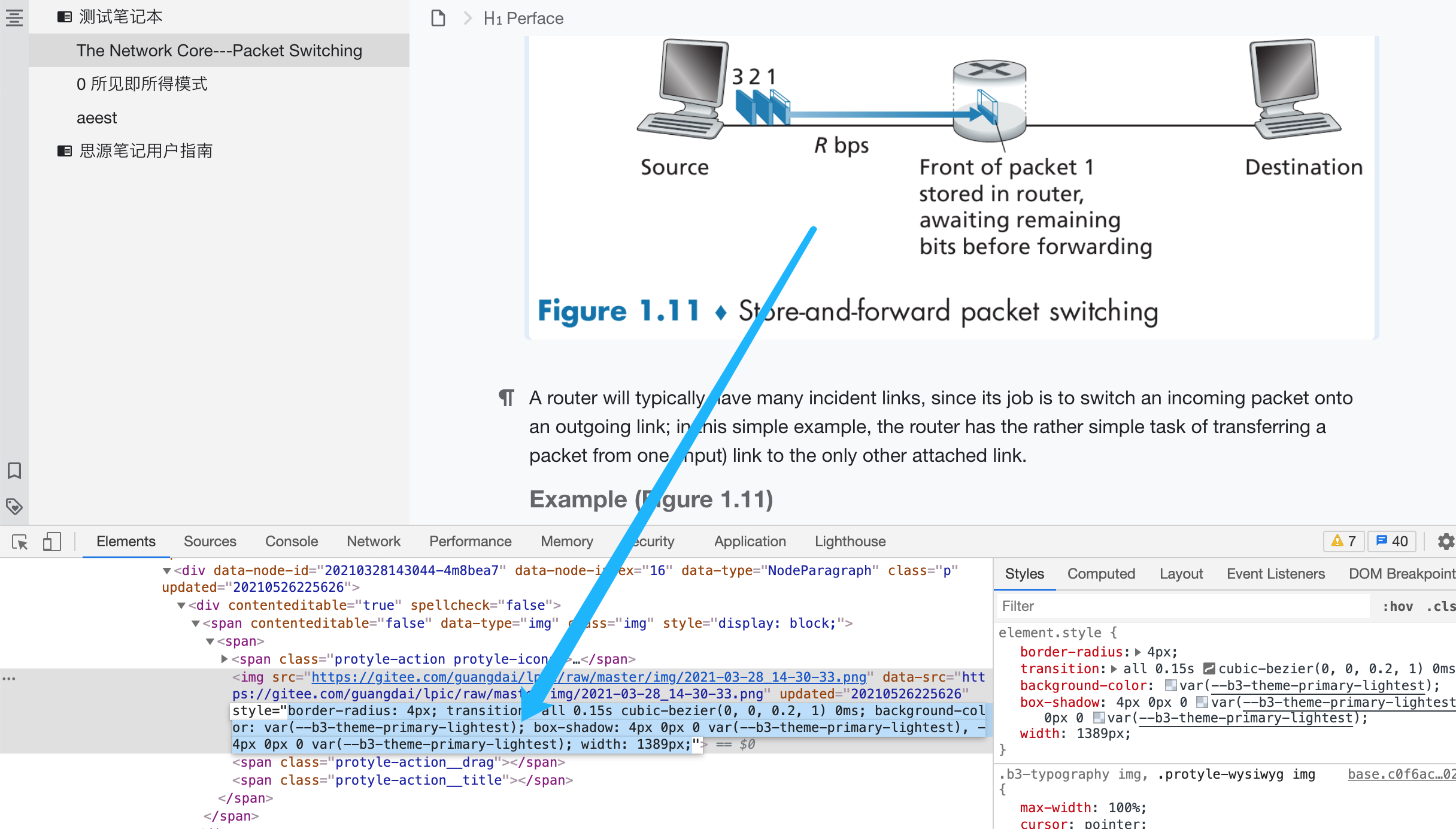Collapse the document tree sidebar
This screenshot has height=829, width=1456.
click(14, 18)
